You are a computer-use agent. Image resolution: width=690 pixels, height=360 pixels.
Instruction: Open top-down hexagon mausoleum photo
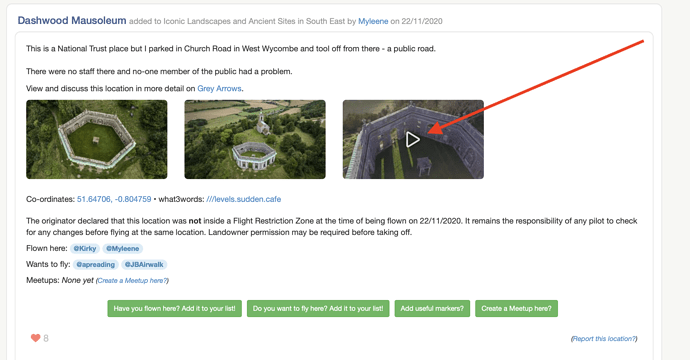pyautogui.click(x=97, y=139)
